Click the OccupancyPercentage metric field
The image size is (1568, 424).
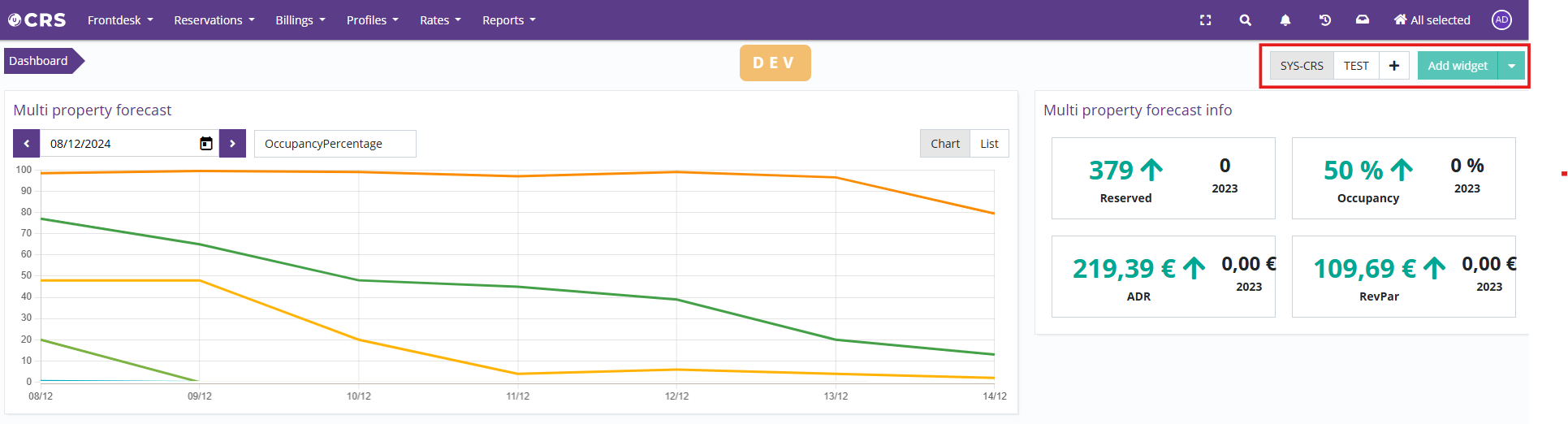click(x=335, y=144)
